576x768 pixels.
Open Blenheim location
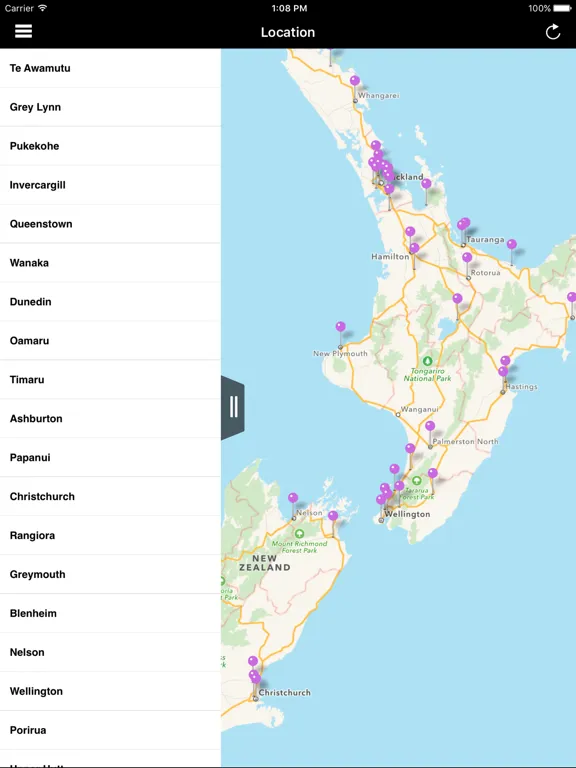[x=110, y=613]
